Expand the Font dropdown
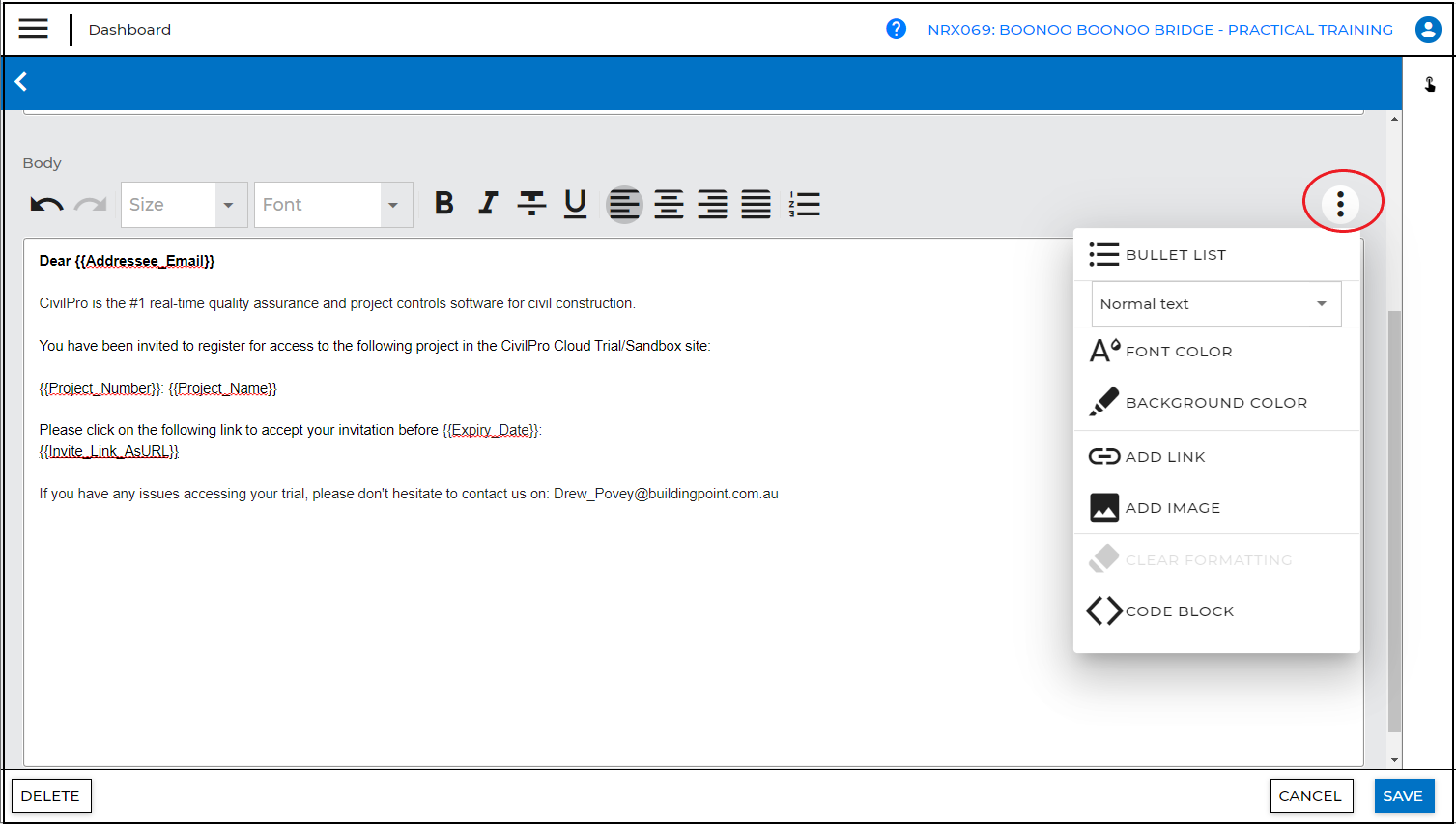 393,205
